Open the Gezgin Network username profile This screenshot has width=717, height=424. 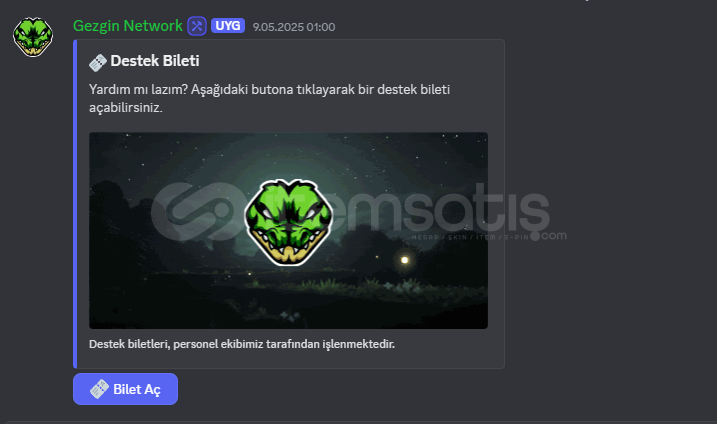(128, 26)
